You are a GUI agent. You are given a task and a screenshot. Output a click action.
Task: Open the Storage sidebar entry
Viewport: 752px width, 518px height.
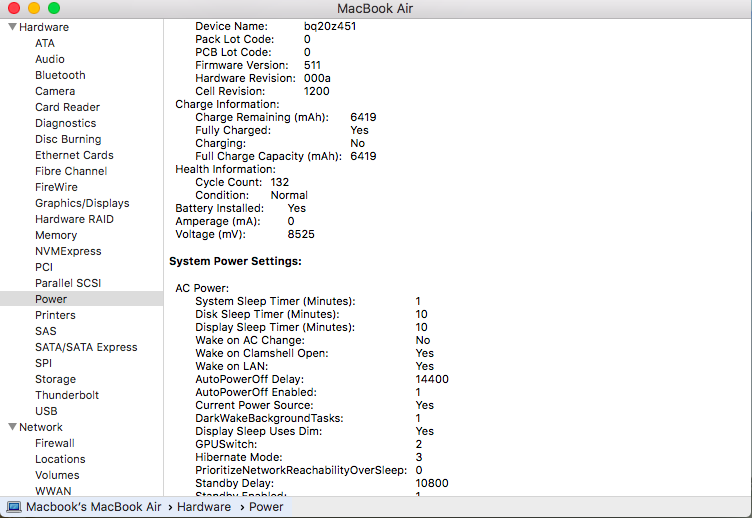tap(55, 379)
